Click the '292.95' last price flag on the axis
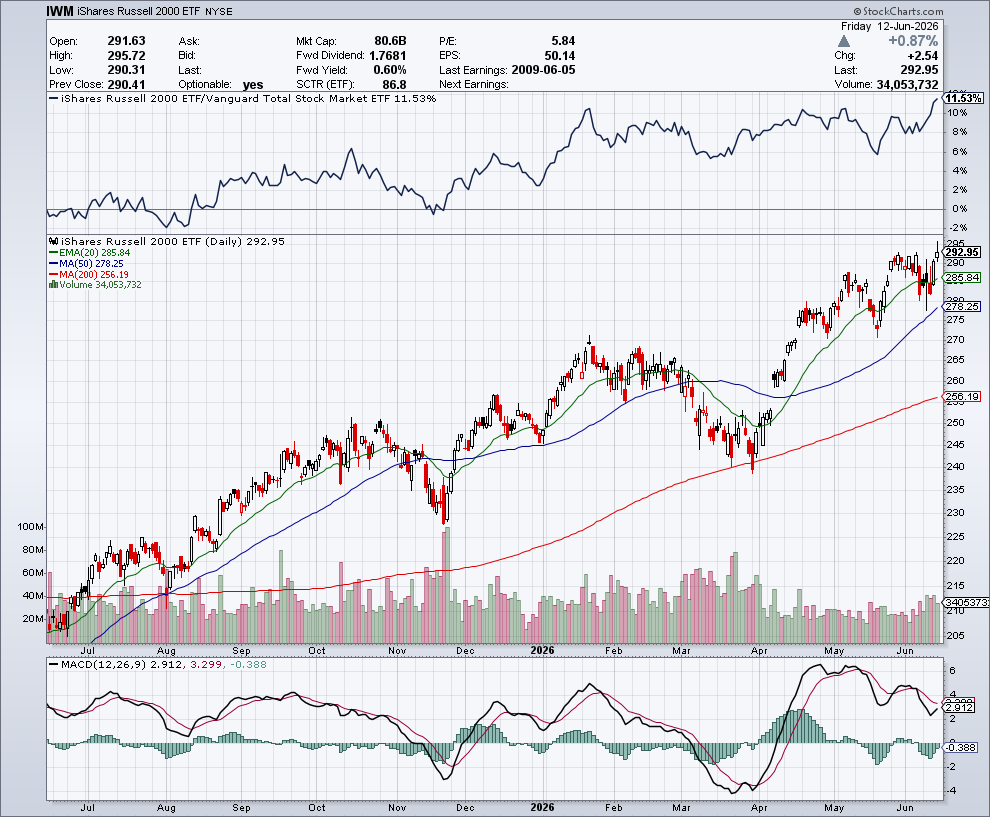 point(963,252)
